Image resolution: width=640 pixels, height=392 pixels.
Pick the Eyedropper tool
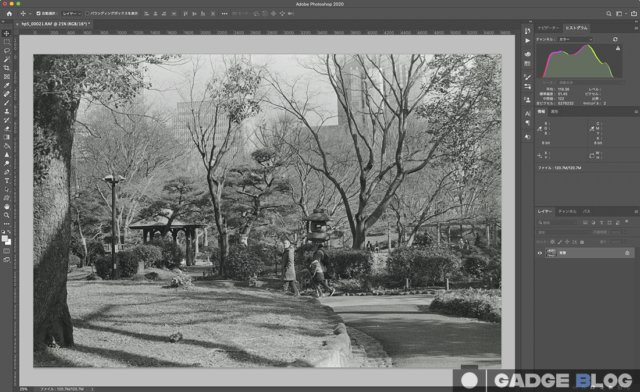click(x=7, y=85)
